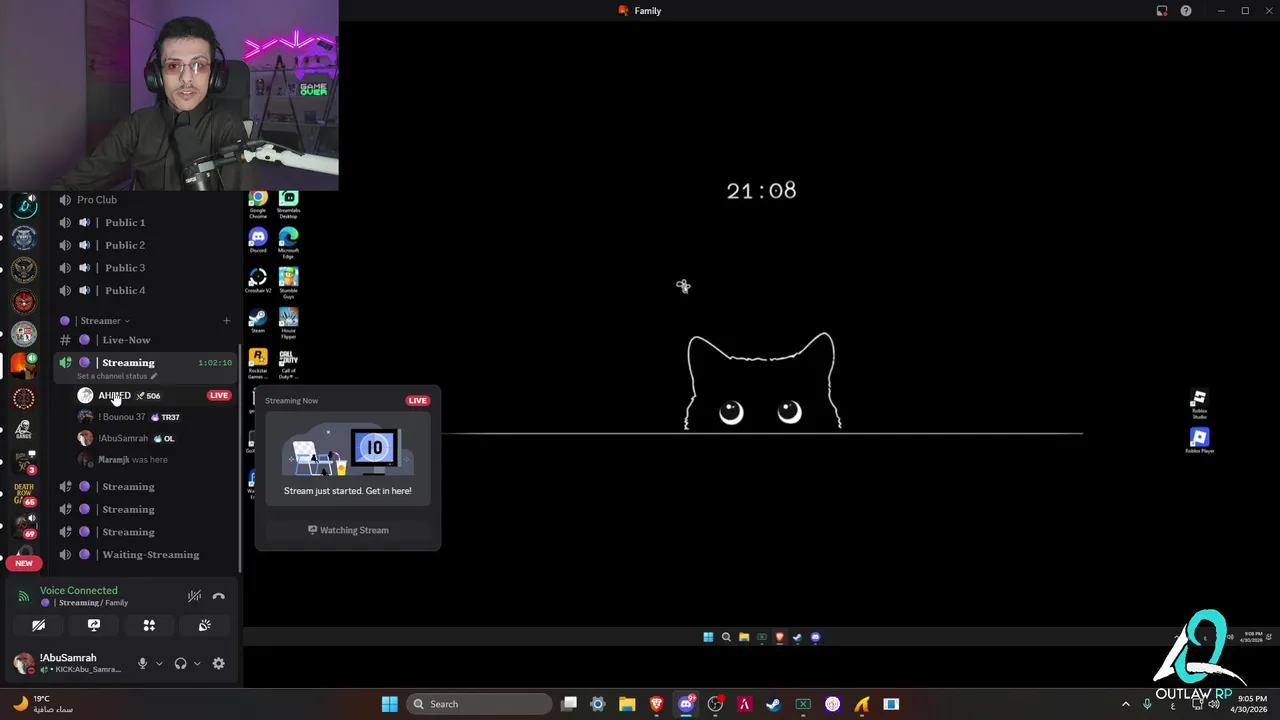Image resolution: width=1280 pixels, height=720 pixels.
Task: Toggle deafen headphones icon
Action: coord(180,663)
